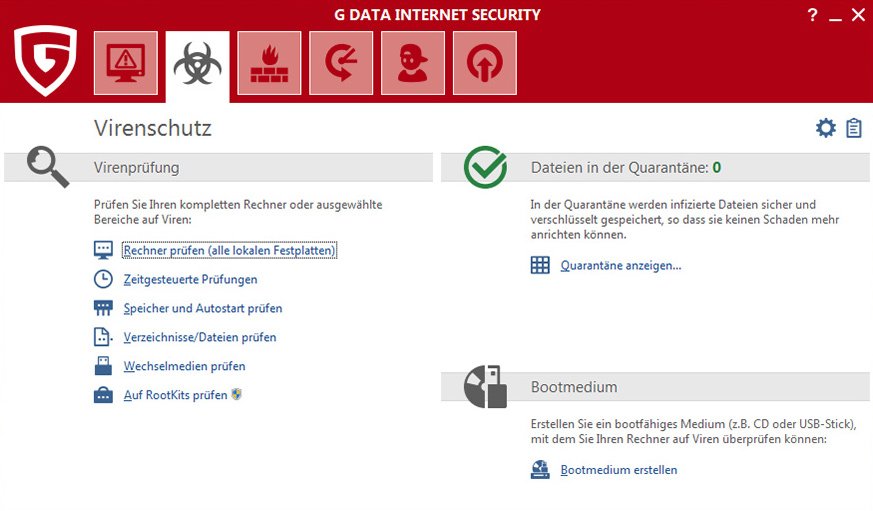
Task: Open the Firewall tab icon
Action: click(x=269, y=63)
